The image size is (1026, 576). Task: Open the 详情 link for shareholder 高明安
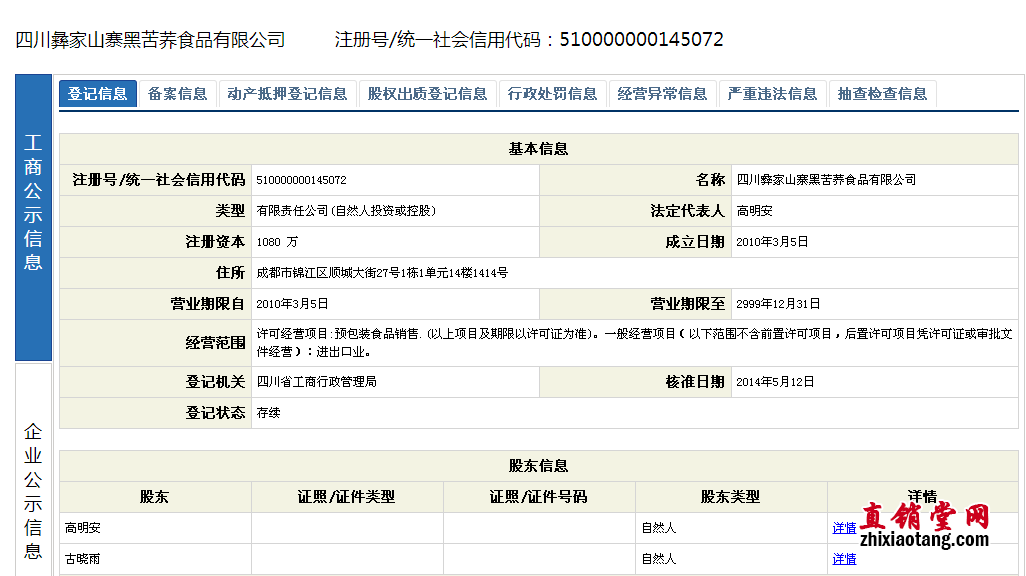coord(844,528)
